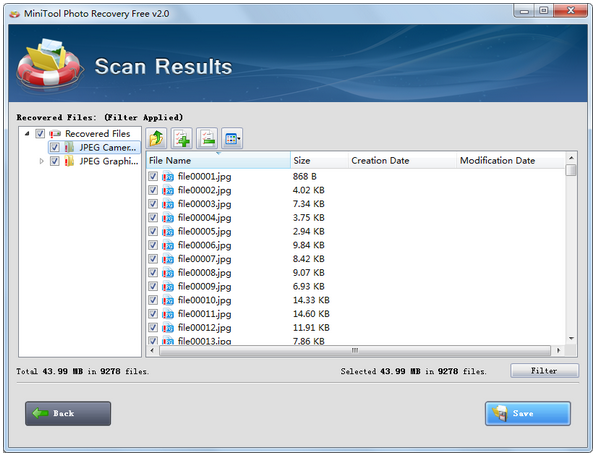Click the file00004.jpg image icon
Viewport: 597px width, 456px height.
coord(168,218)
